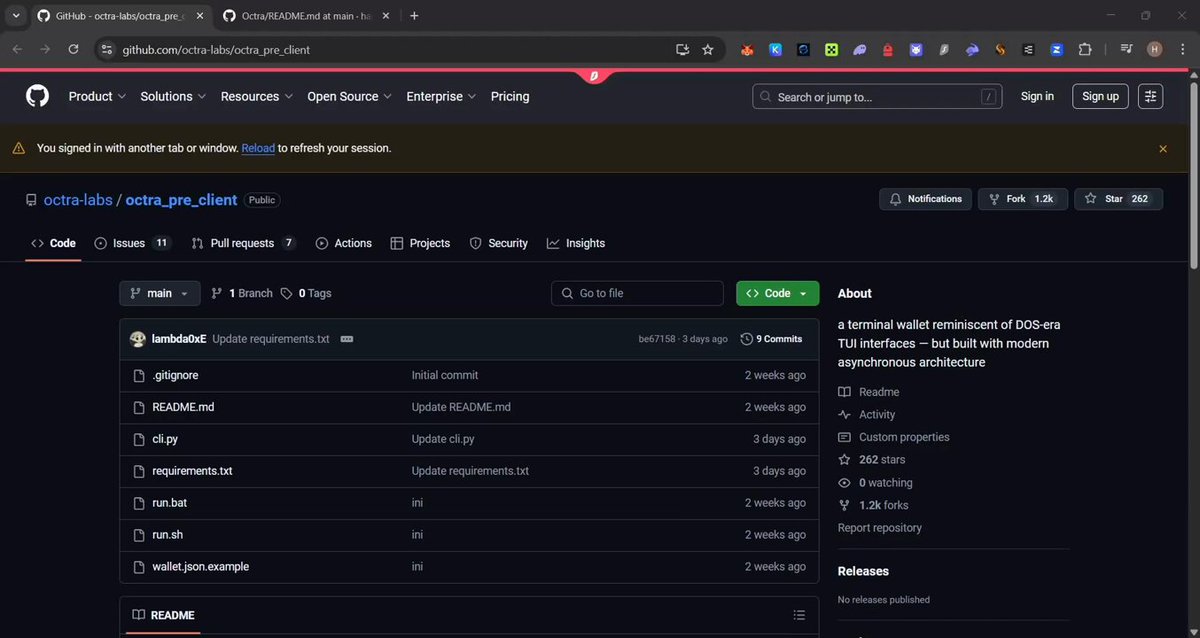The width and height of the screenshot is (1200, 638).
Task: Switch to the Actions tab
Action: coord(343,243)
